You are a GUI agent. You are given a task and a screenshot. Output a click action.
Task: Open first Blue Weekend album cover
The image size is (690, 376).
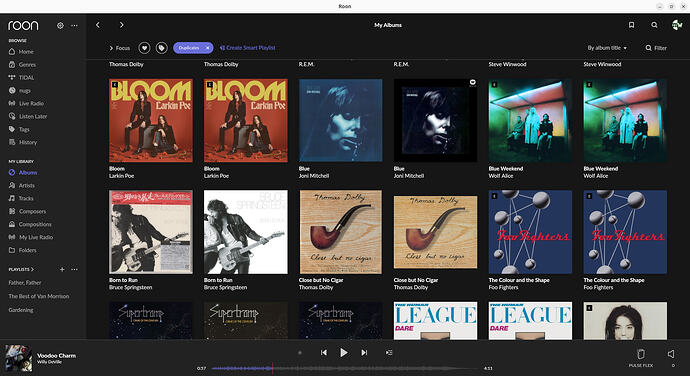pos(530,121)
